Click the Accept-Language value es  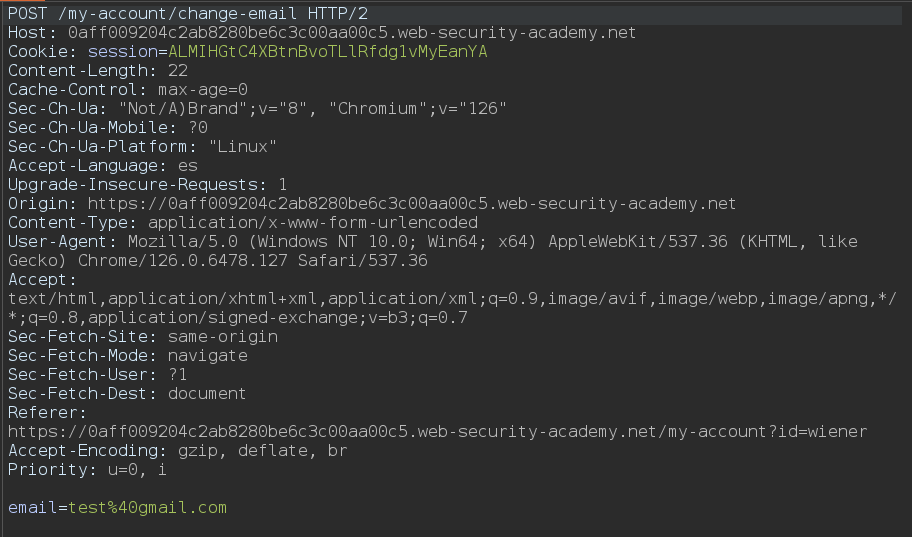[x=188, y=166]
